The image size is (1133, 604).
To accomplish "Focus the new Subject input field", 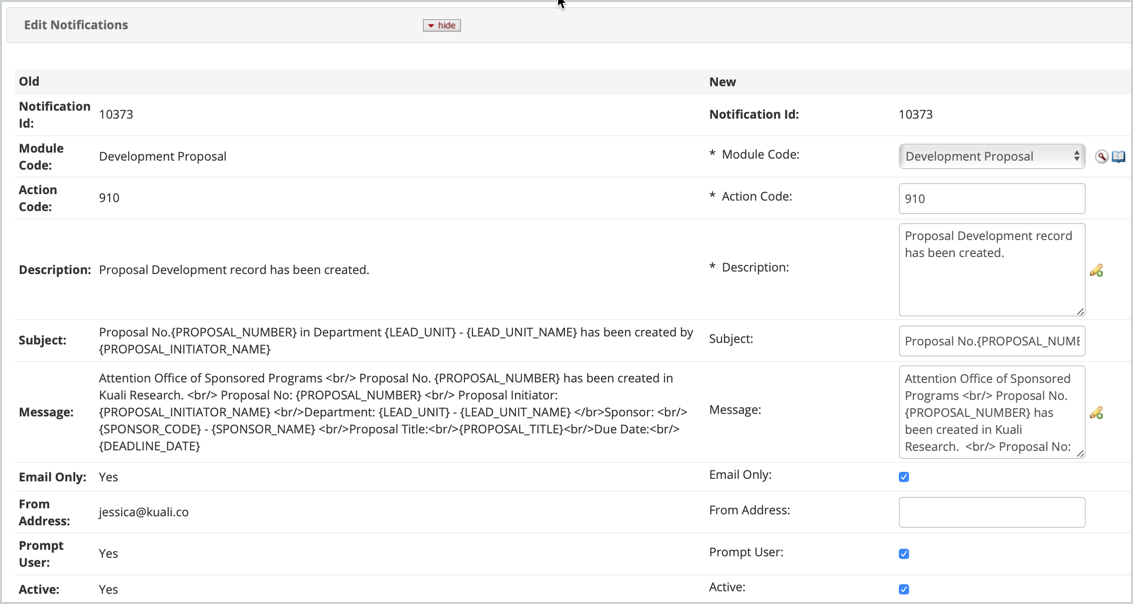I will point(991,341).
